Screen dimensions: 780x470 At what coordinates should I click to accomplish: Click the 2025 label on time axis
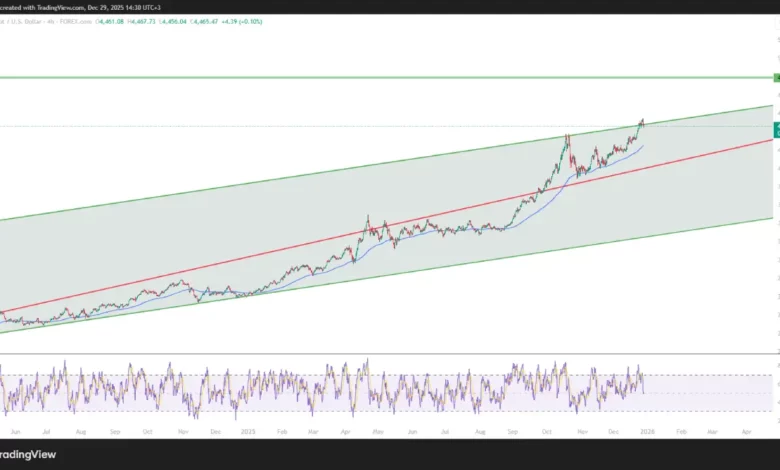tap(250, 430)
